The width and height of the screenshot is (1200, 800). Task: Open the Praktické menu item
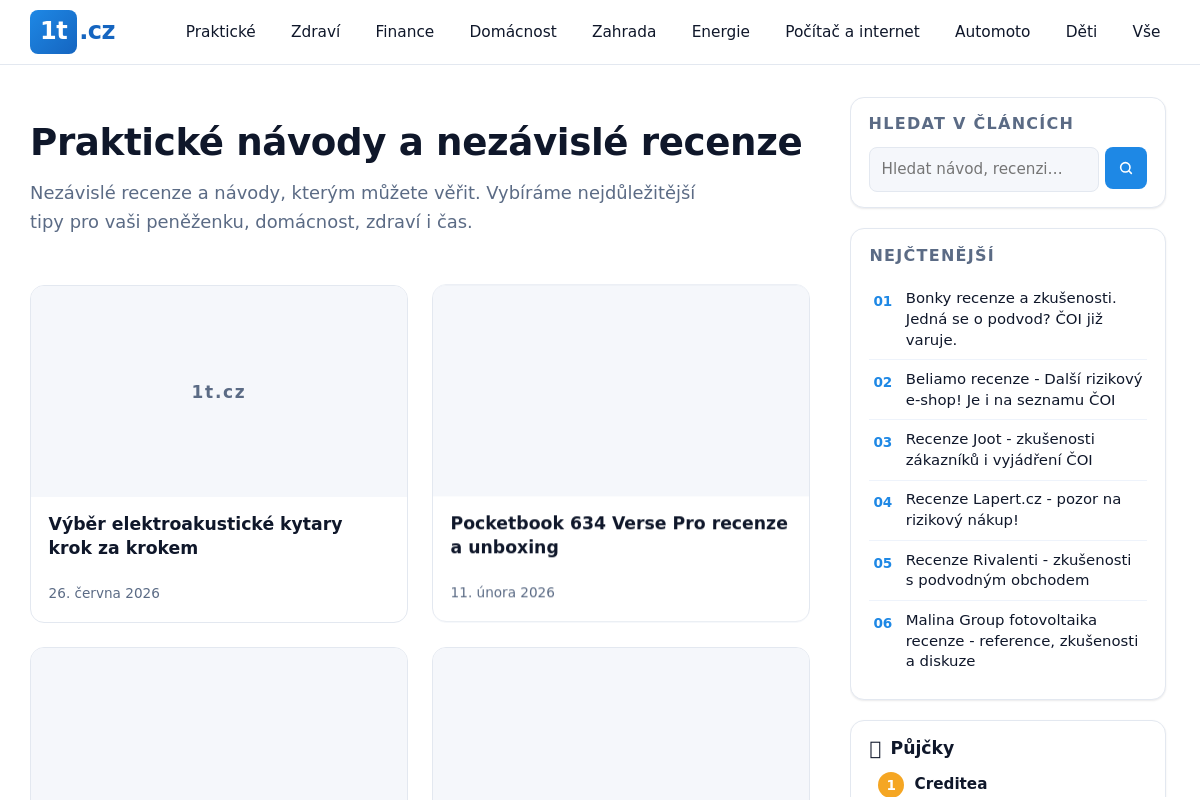pyautogui.click(x=221, y=32)
